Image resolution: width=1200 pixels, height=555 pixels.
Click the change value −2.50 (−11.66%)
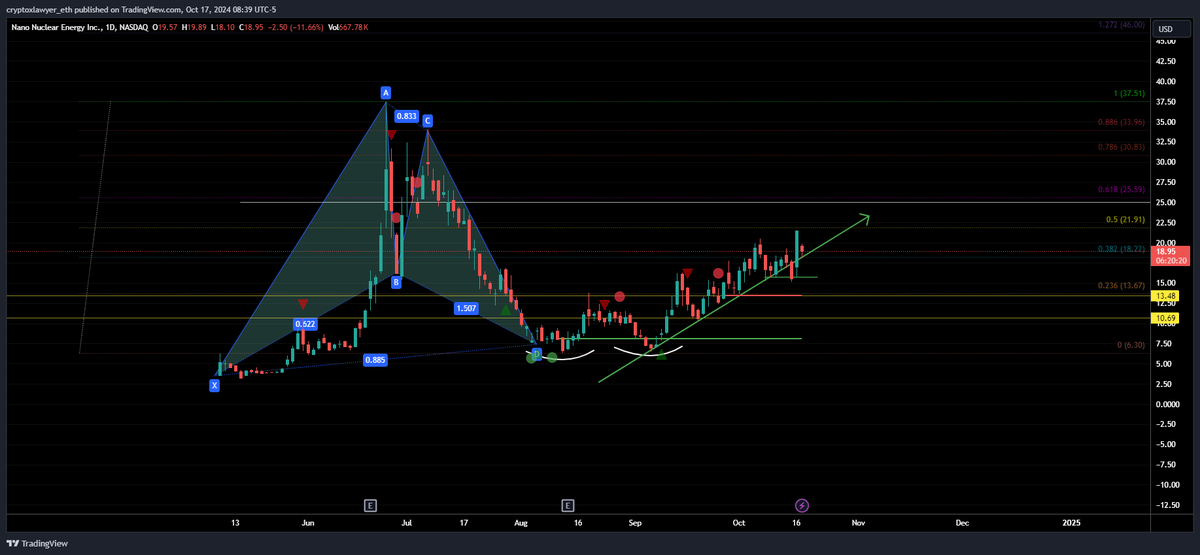[x=295, y=27]
